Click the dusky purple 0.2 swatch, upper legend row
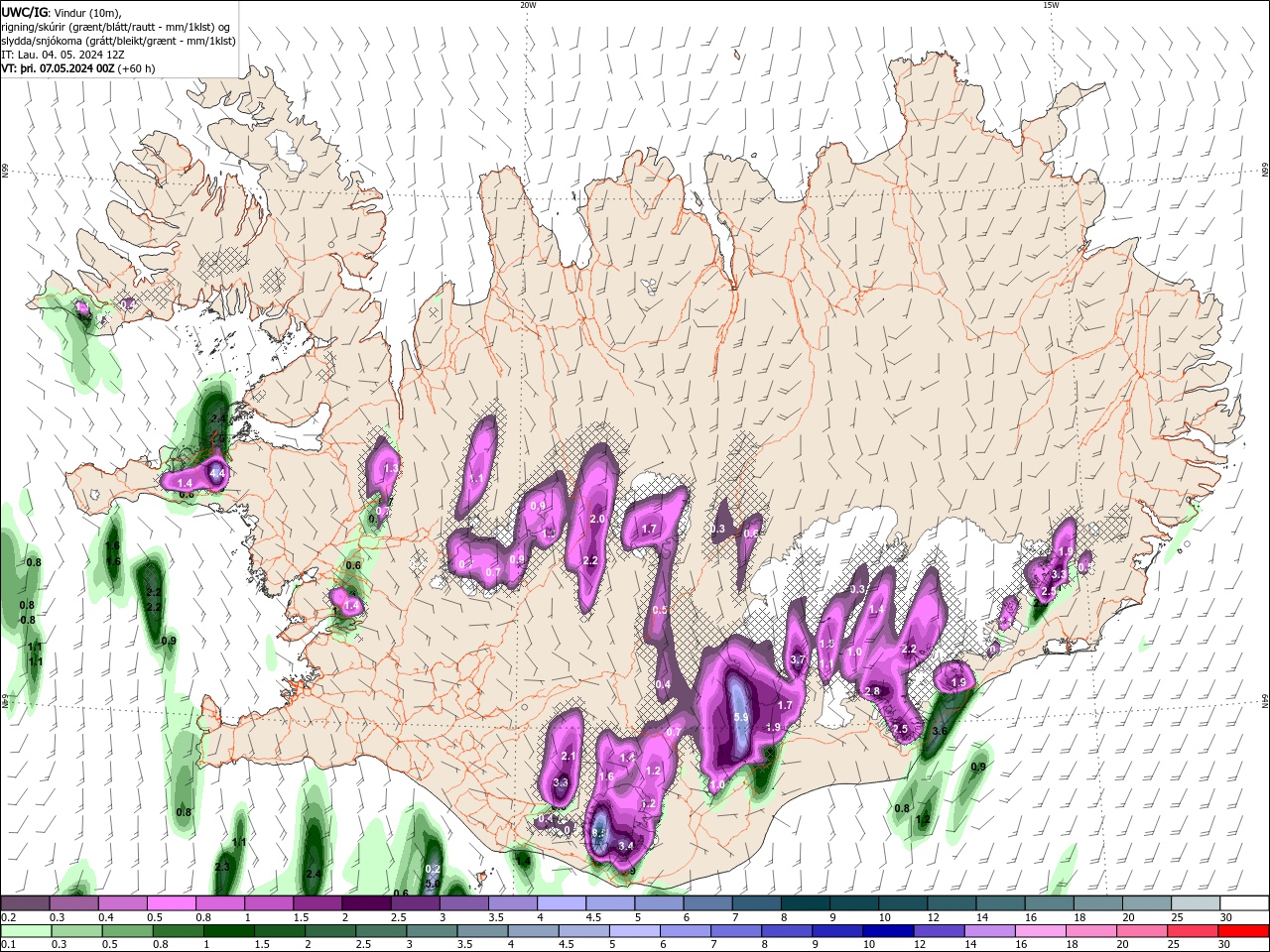Viewport: 1270px width, 952px height. point(25,903)
